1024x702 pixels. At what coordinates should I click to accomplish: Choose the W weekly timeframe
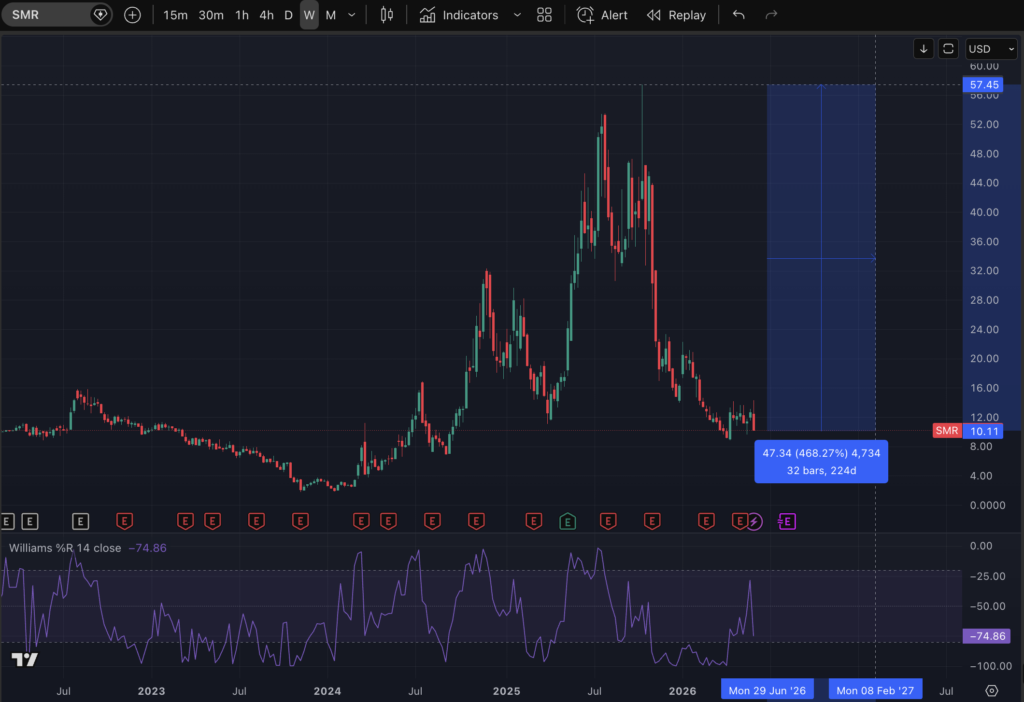point(310,15)
